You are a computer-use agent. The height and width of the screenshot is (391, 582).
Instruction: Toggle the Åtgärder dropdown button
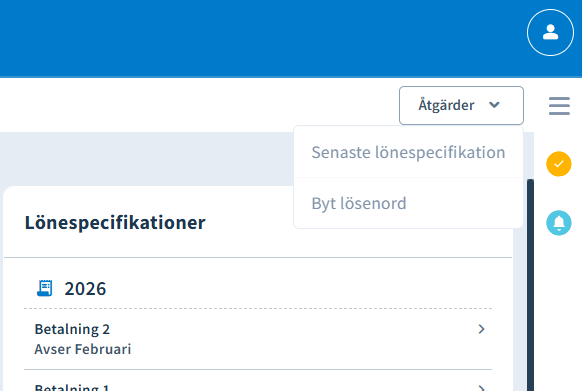[461, 105]
